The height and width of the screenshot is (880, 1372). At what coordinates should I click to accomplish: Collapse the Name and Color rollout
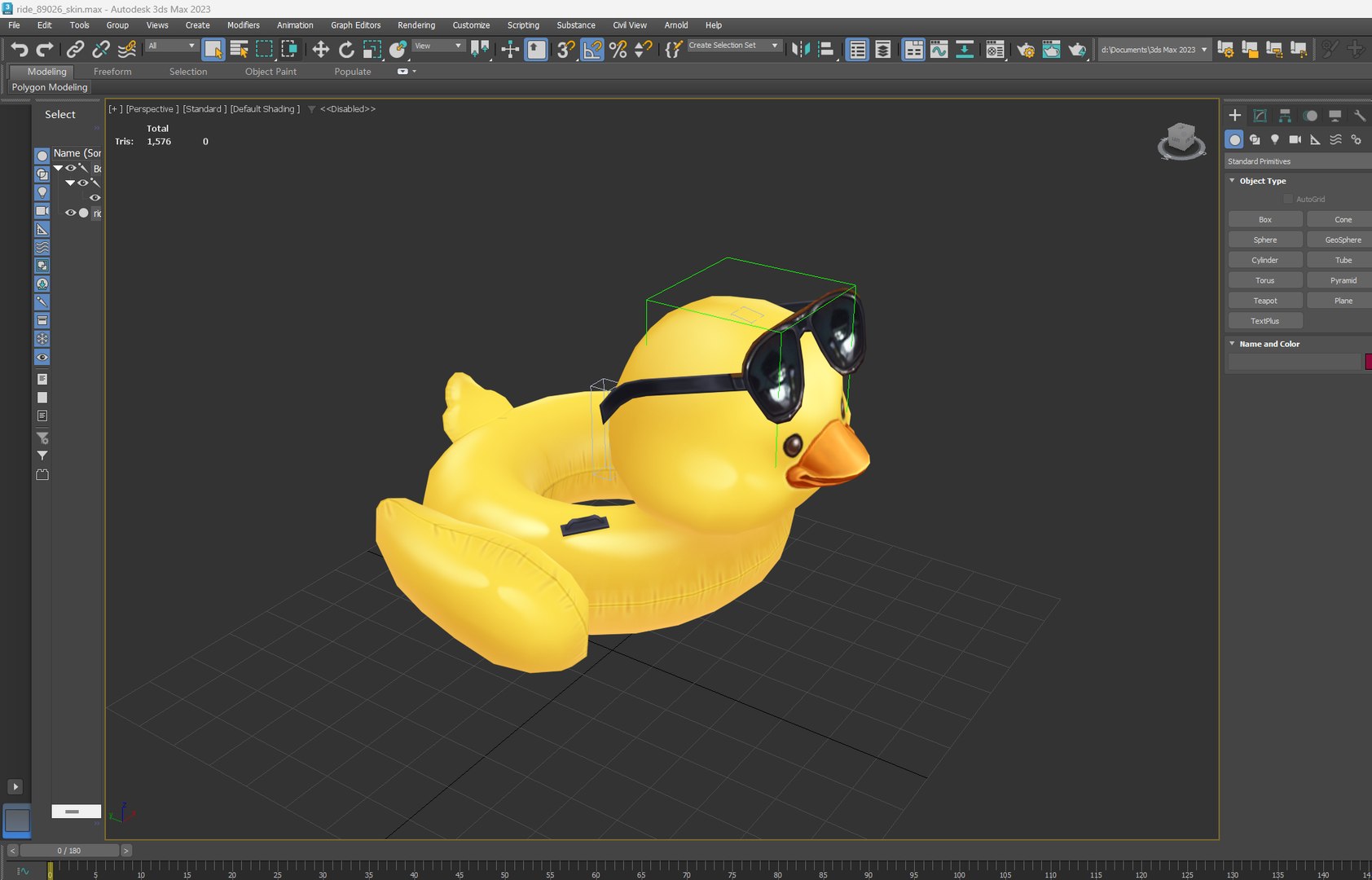1232,344
